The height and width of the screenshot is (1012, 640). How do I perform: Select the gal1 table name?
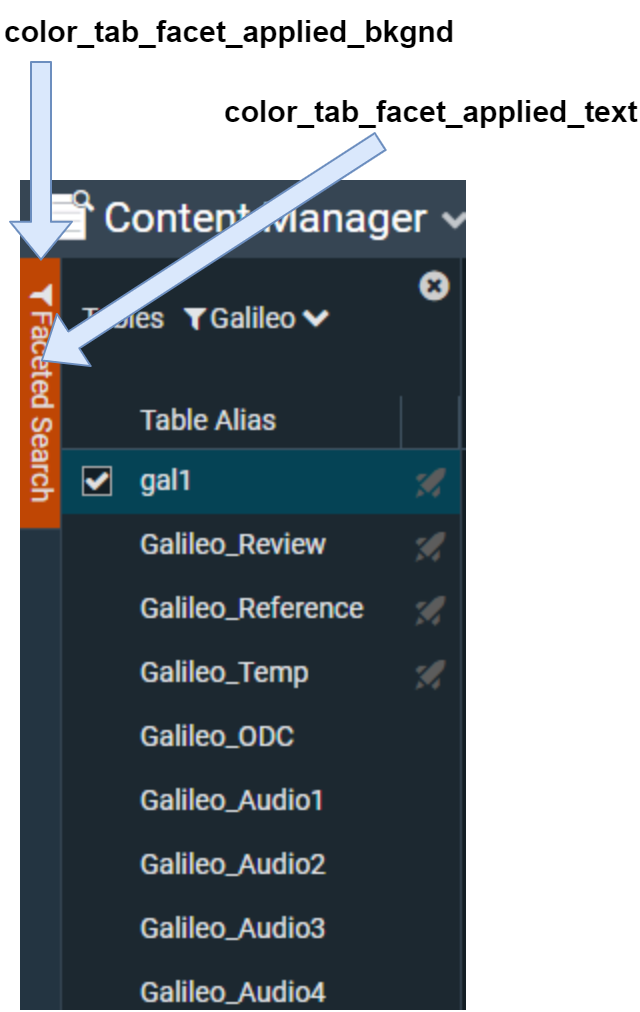coord(165,482)
